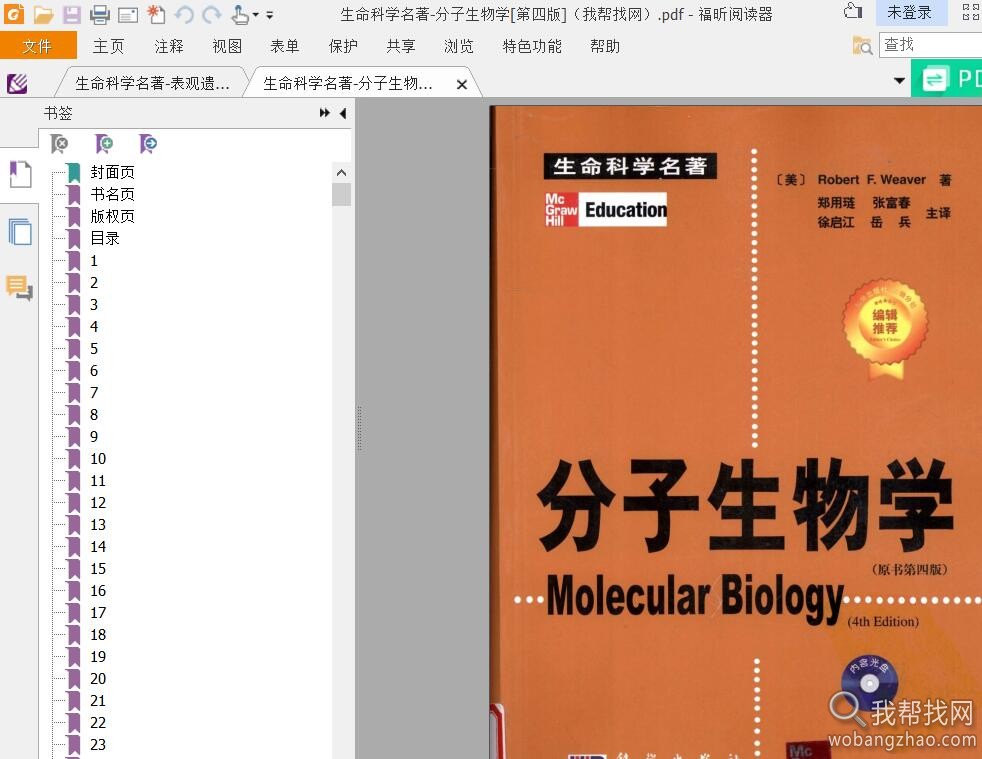This screenshot has width=982, height=759.
Task: Expand bookmarks panel with double-arrow icon
Action: 324,113
